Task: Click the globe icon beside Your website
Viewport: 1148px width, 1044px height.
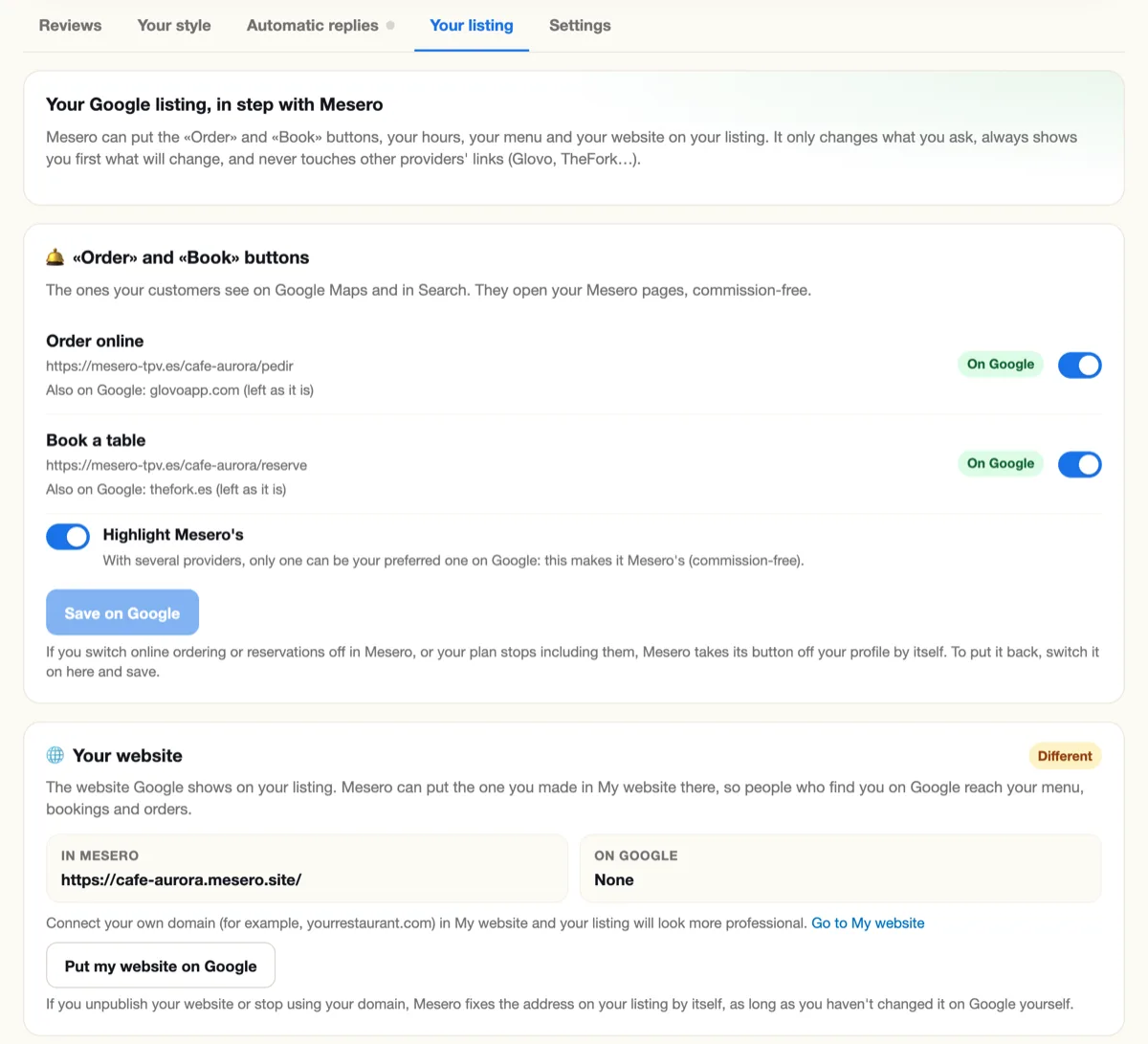Action: pos(55,755)
